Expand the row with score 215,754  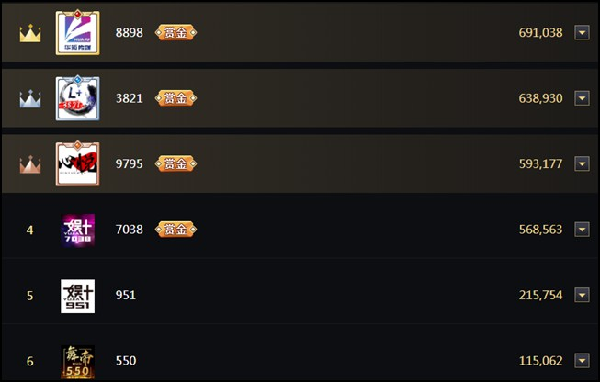(x=582, y=295)
